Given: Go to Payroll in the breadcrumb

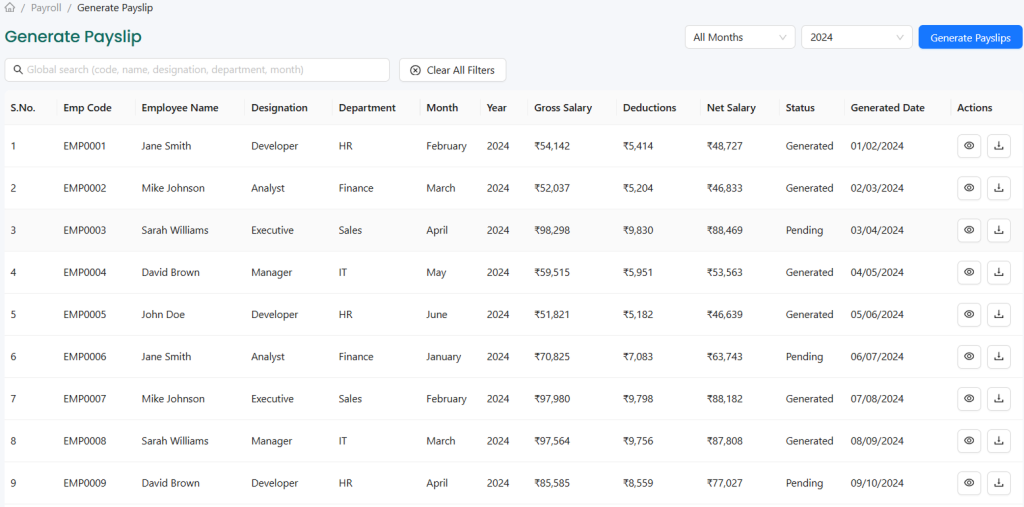Looking at the screenshot, I should click(46, 8).
